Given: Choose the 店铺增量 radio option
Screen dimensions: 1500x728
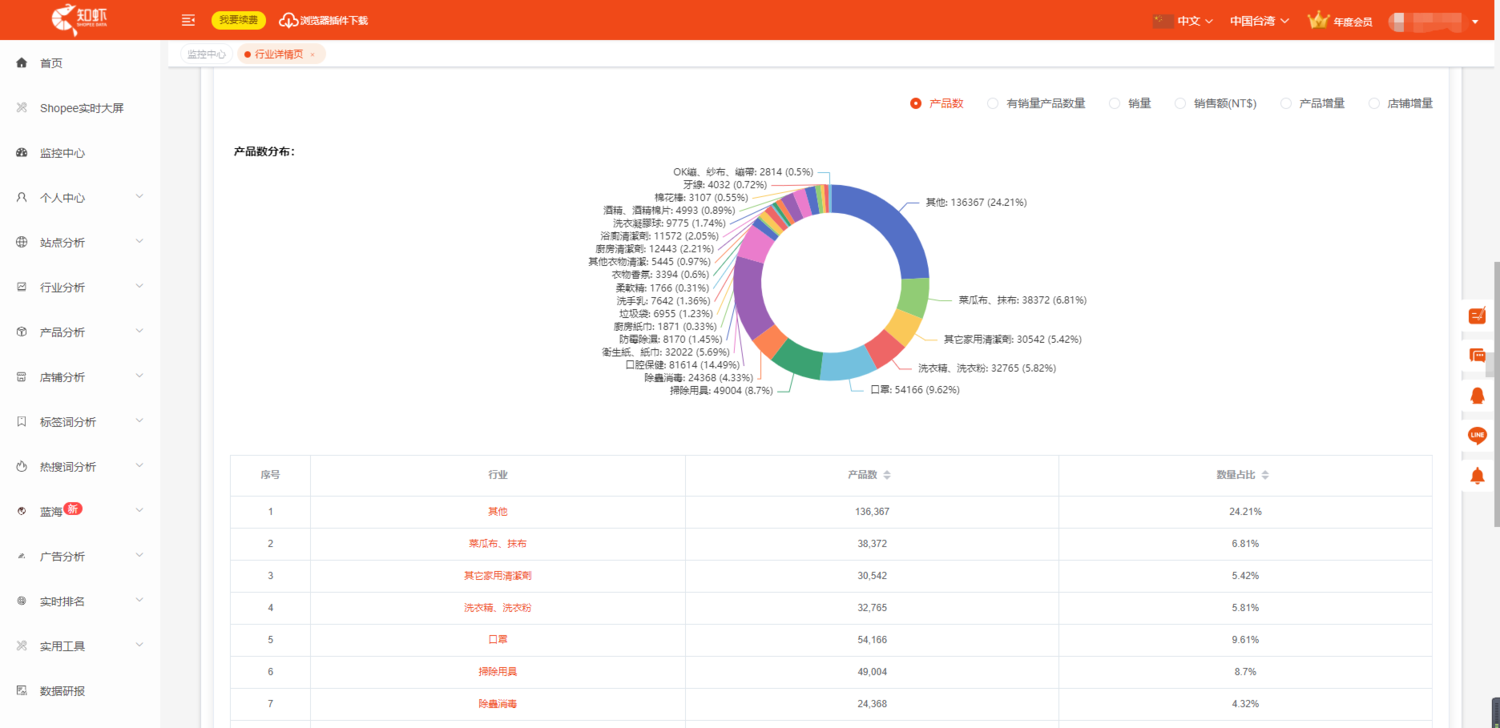Looking at the screenshot, I should coord(1374,103).
